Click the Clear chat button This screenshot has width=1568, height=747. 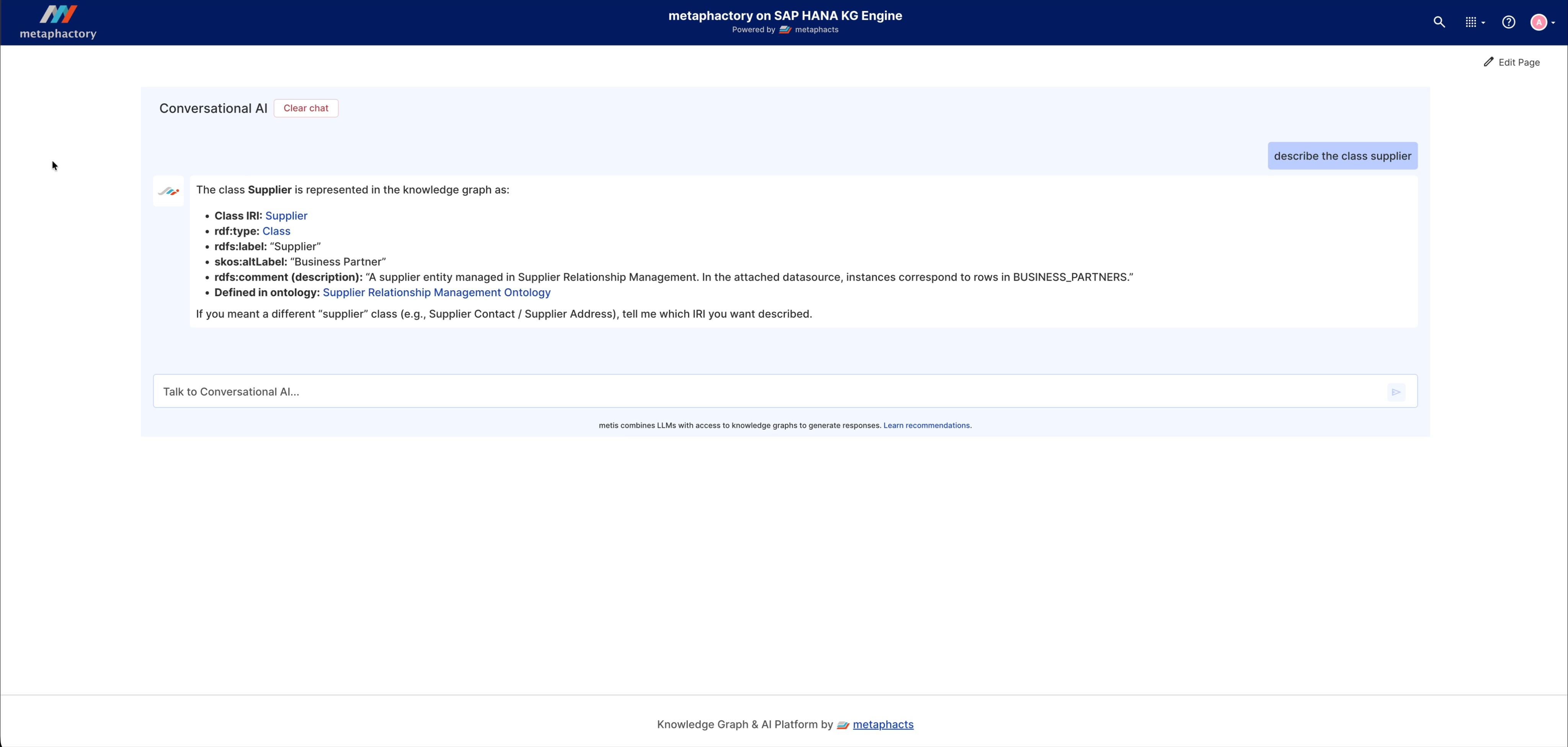305,108
